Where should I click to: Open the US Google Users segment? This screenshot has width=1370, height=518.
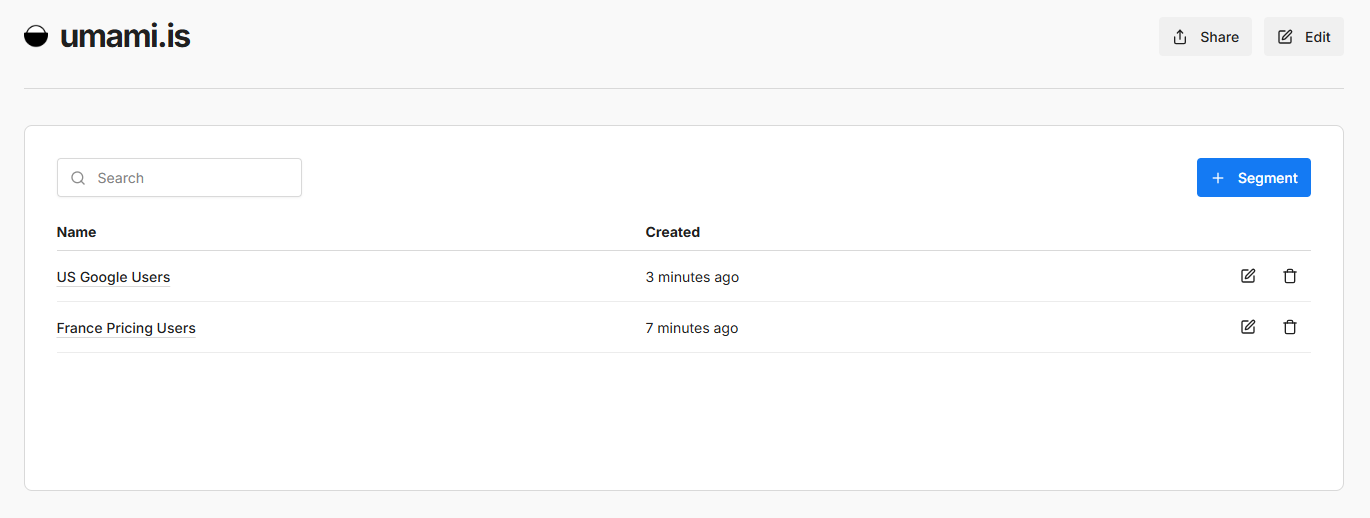click(113, 277)
